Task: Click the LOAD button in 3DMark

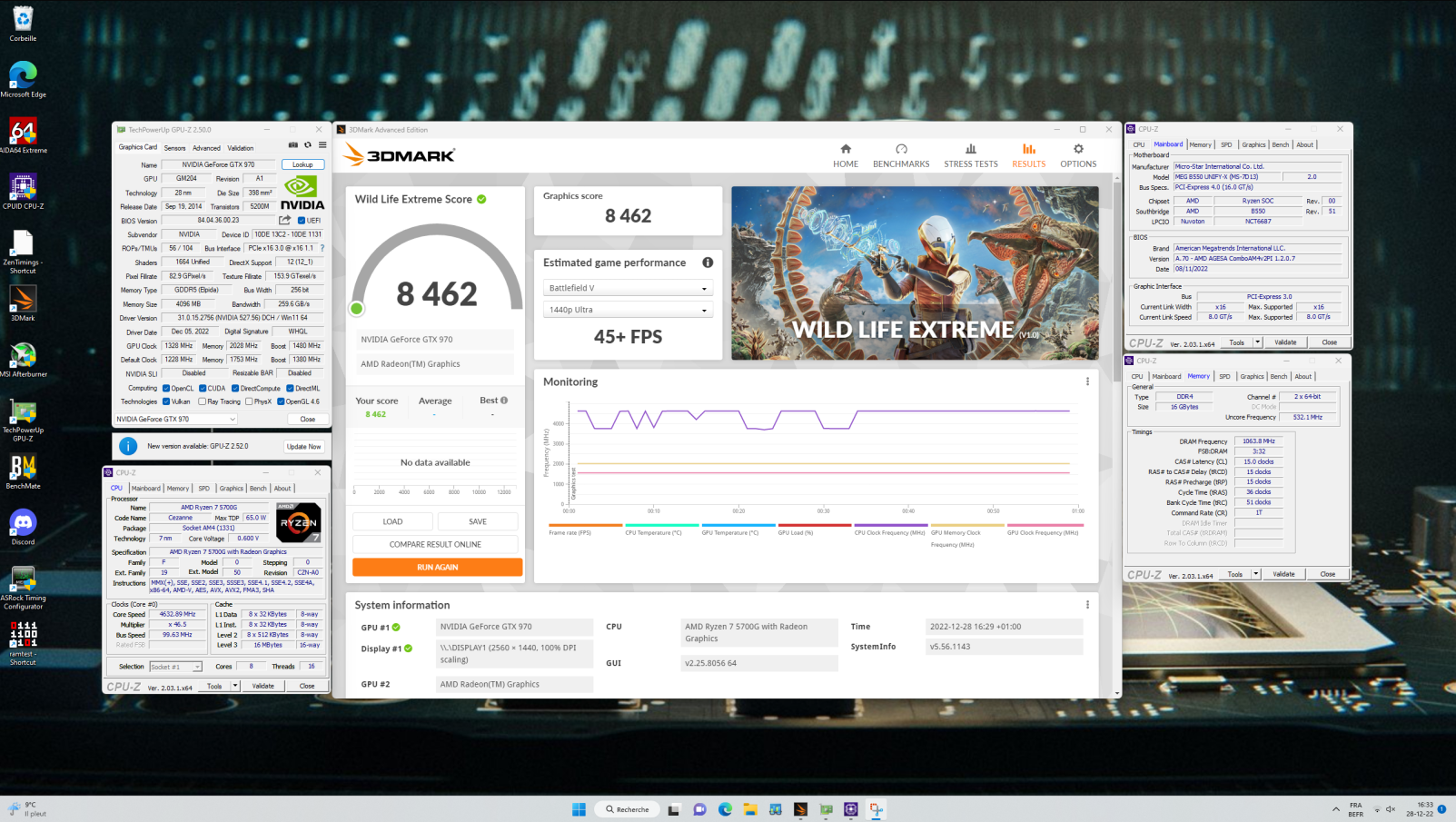Action: [392, 521]
